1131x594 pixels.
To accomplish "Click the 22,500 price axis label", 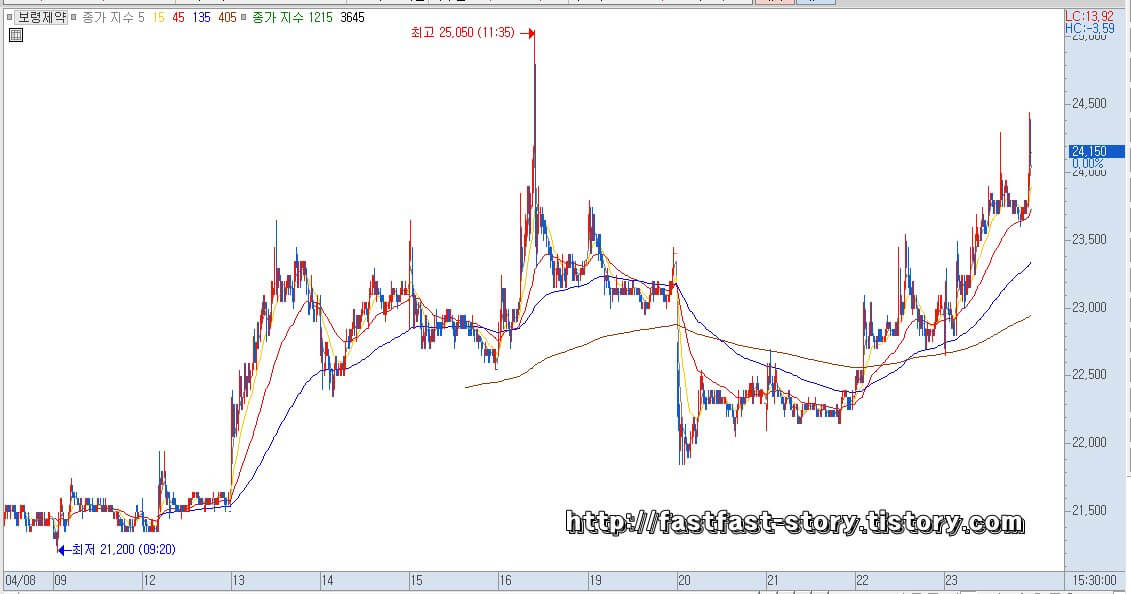I will point(1088,374).
